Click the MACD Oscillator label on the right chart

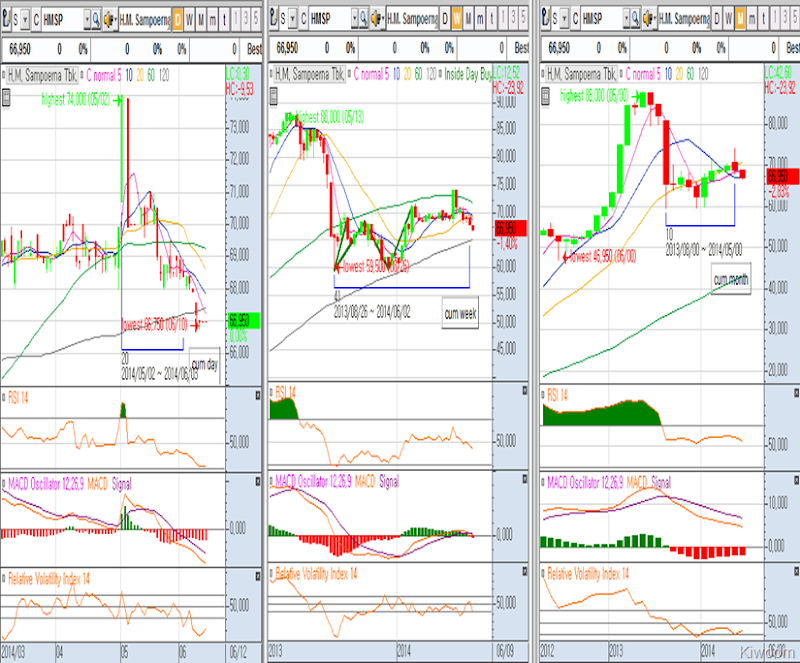pyautogui.click(x=586, y=482)
